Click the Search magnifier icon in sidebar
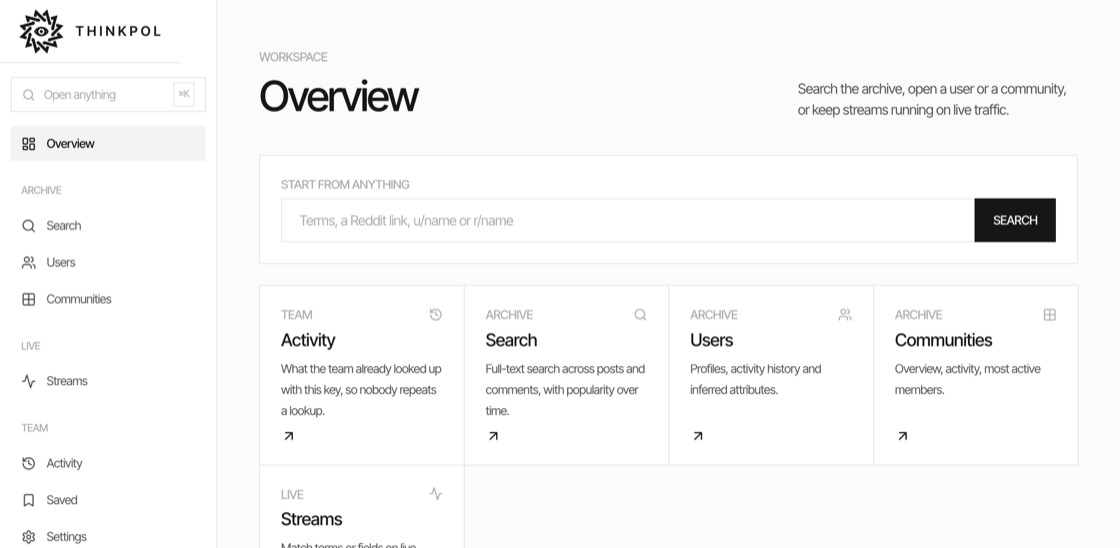The height and width of the screenshot is (548, 1120). (29, 226)
